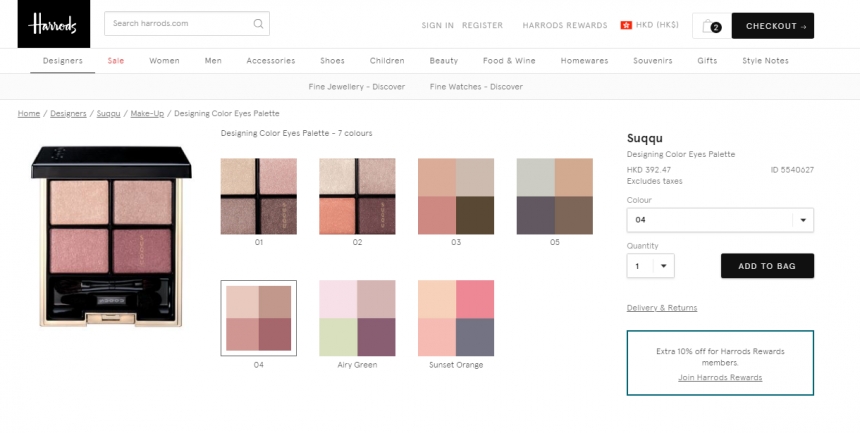Open the HKD (HK$) currency selector
This screenshot has height=433, width=860.
point(657,25)
